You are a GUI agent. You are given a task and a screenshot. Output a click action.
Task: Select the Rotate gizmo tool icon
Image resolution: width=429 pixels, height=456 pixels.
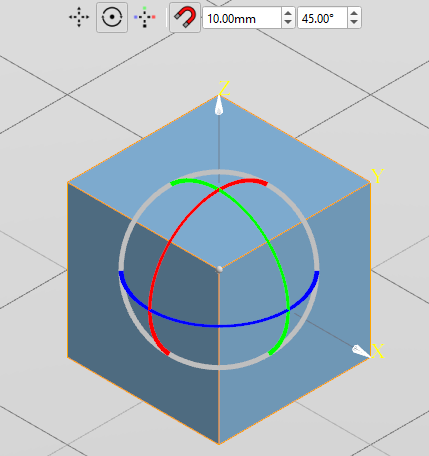tap(112, 17)
